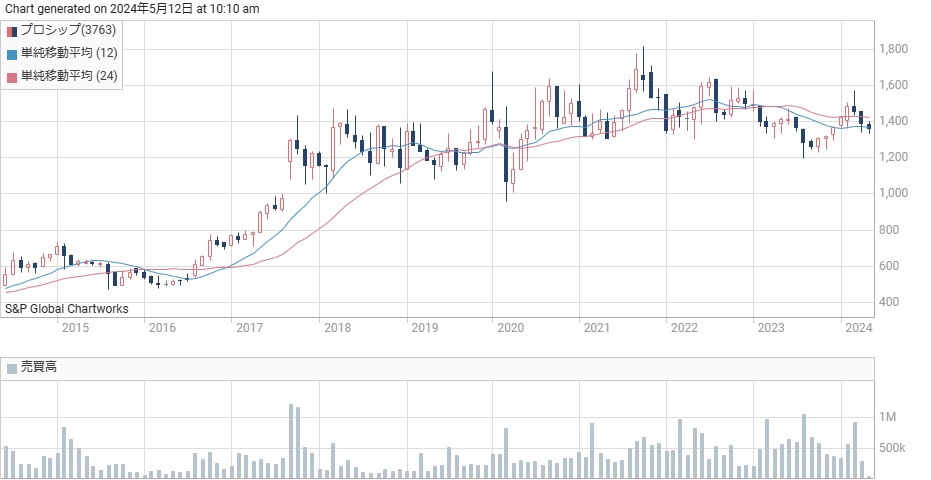The width and height of the screenshot is (931, 480).
Task: Click the pink 単純移動平均 (24) legend swatch
Action: (12, 77)
